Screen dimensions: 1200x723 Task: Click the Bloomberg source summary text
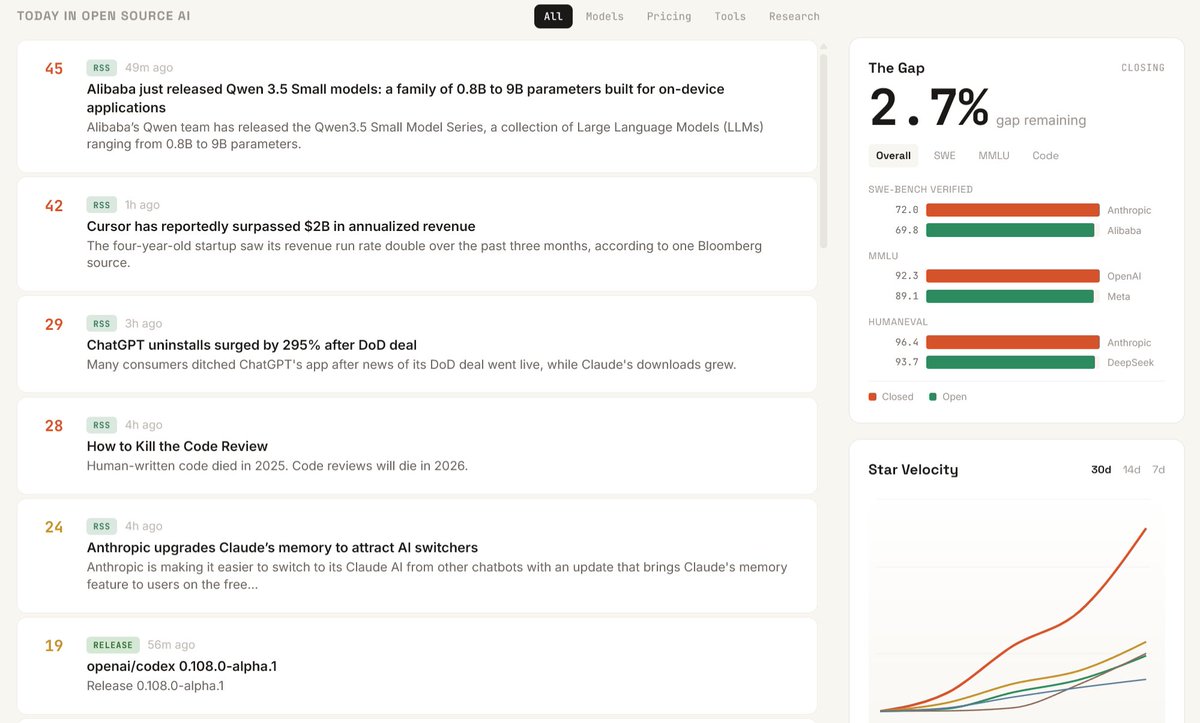[424, 254]
